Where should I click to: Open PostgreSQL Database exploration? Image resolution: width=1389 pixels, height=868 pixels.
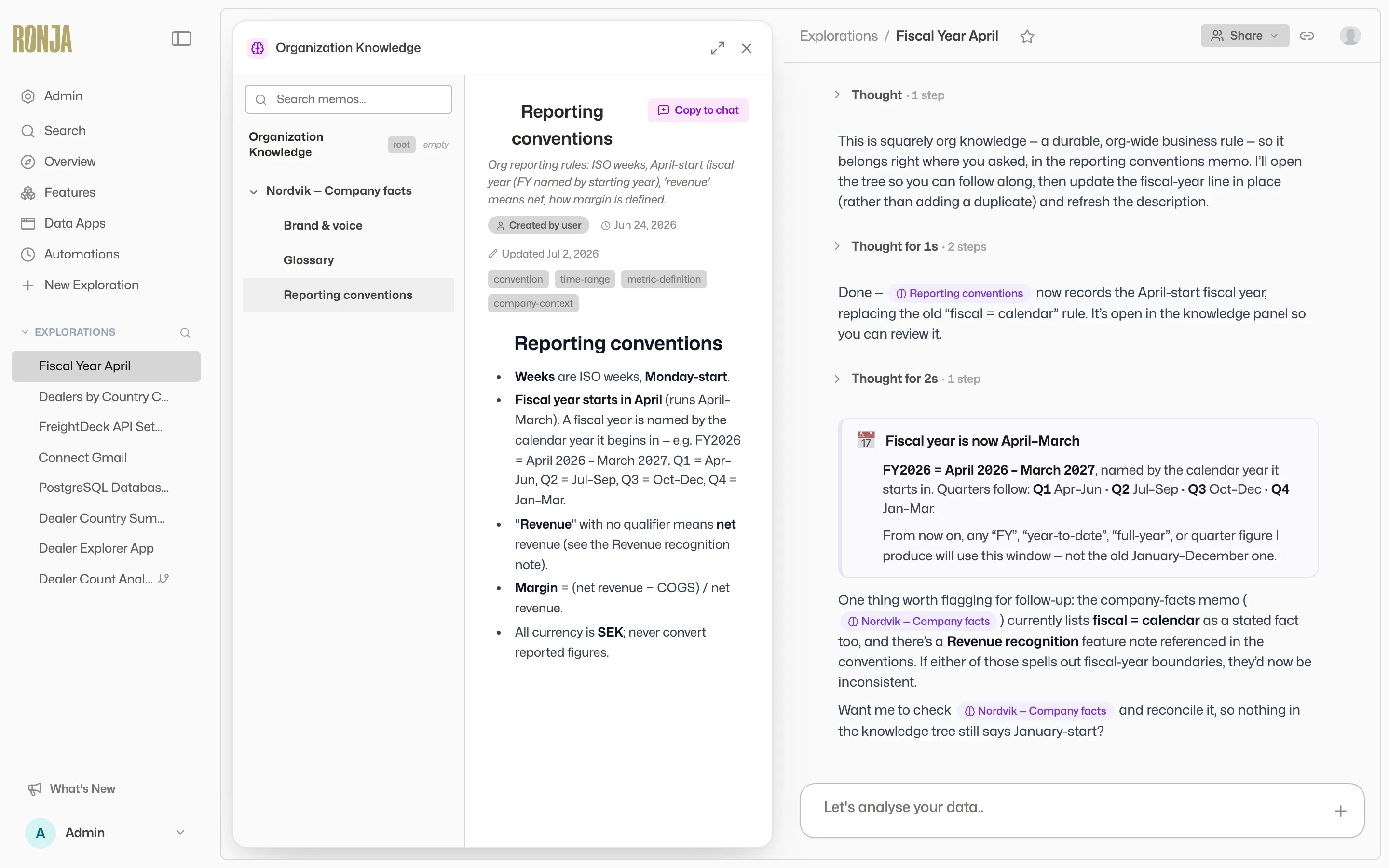click(x=103, y=488)
